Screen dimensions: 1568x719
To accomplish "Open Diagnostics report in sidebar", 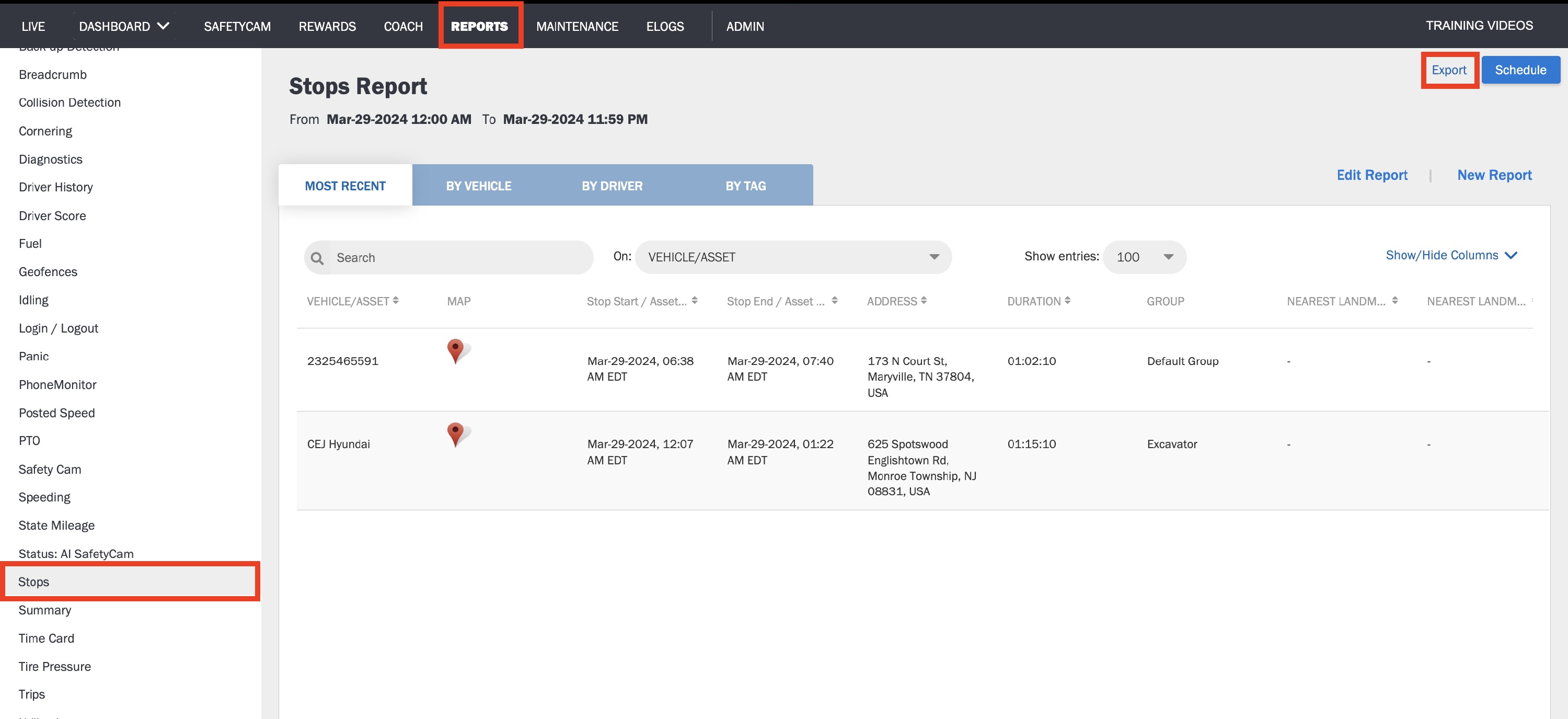I will [51, 159].
